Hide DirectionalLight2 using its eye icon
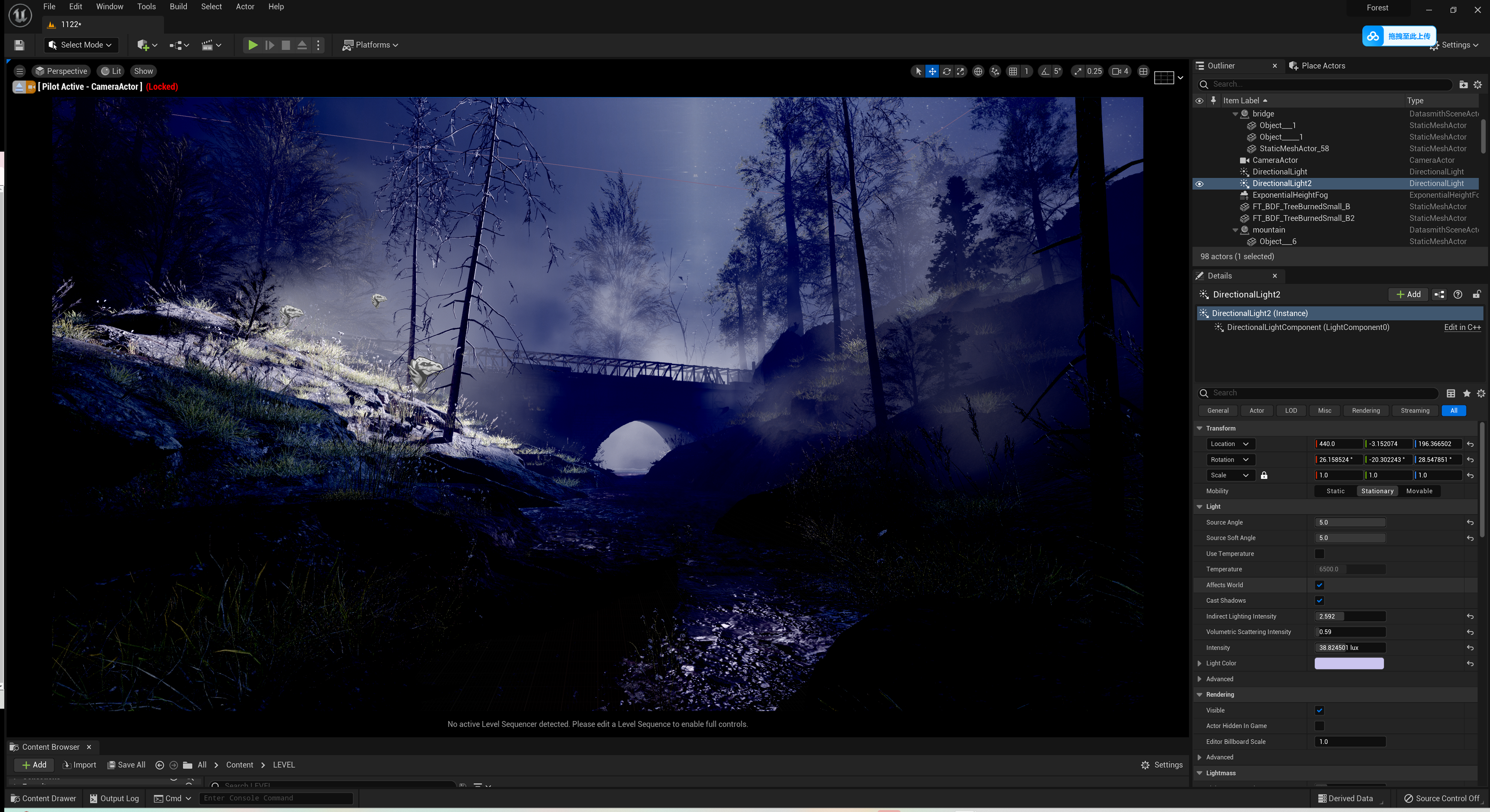Screen dimensions: 1490x812 click(1199, 184)
